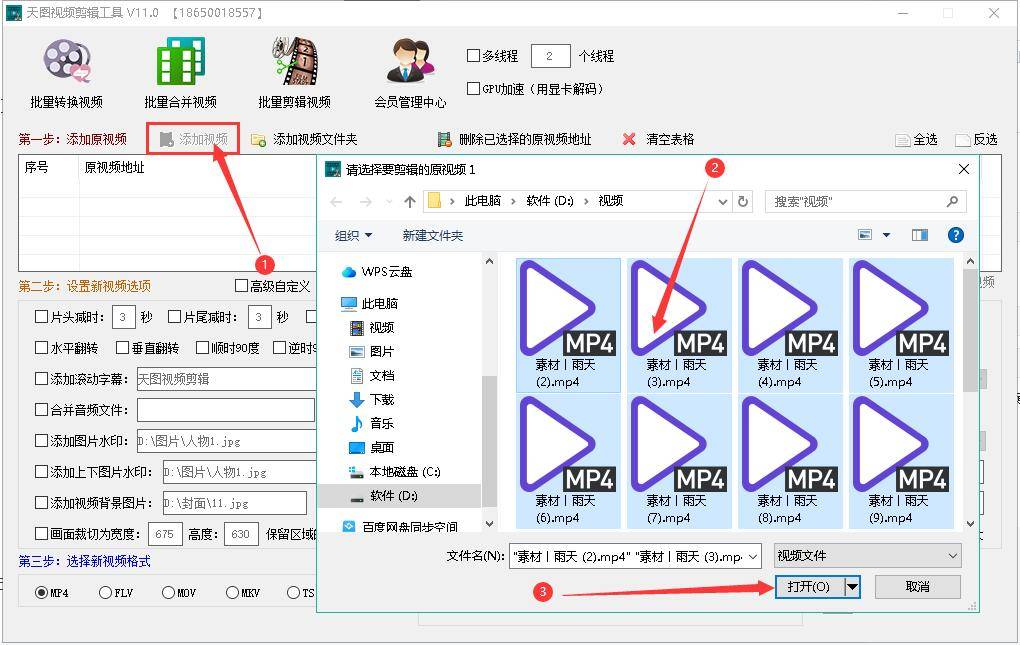Expand the arrow beside 打开 button

[852, 587]
